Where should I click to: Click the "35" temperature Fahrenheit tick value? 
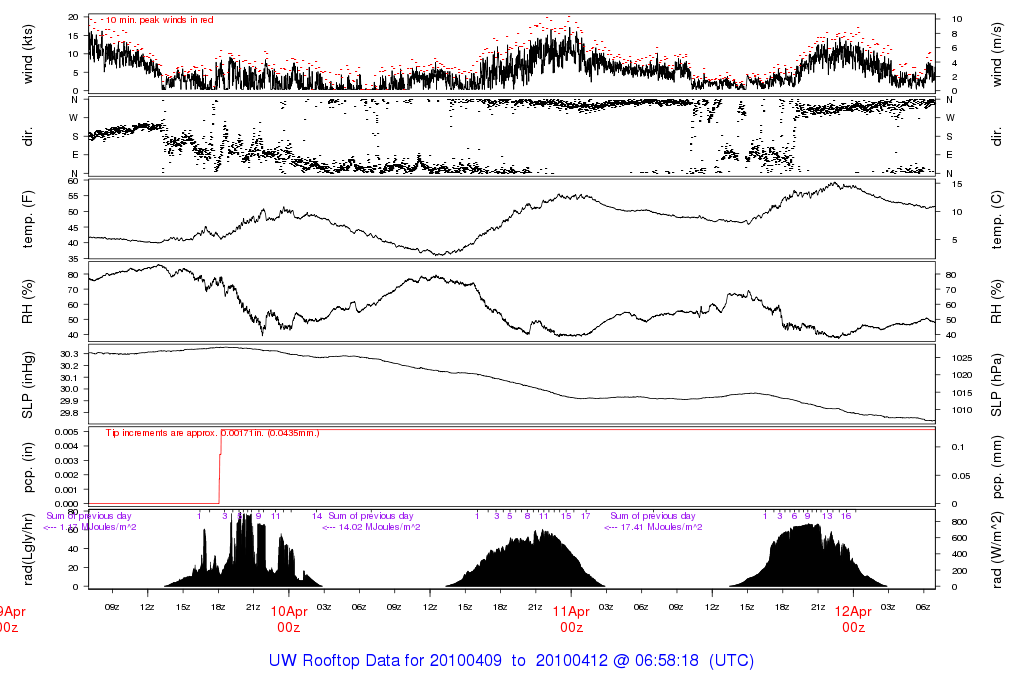[x=73, y=259]
